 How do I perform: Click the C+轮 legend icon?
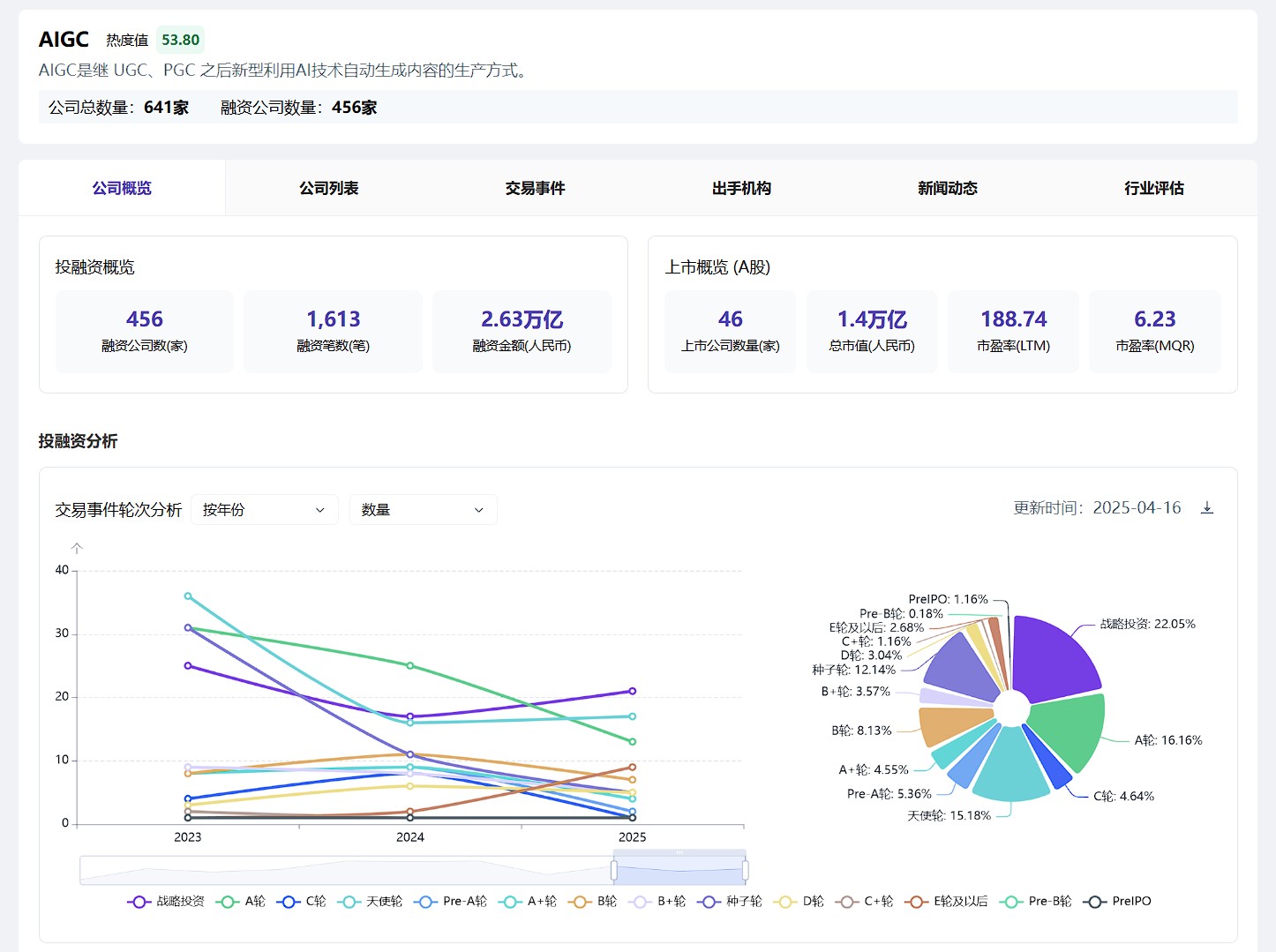pyautogui.click(x=846, y=902)
